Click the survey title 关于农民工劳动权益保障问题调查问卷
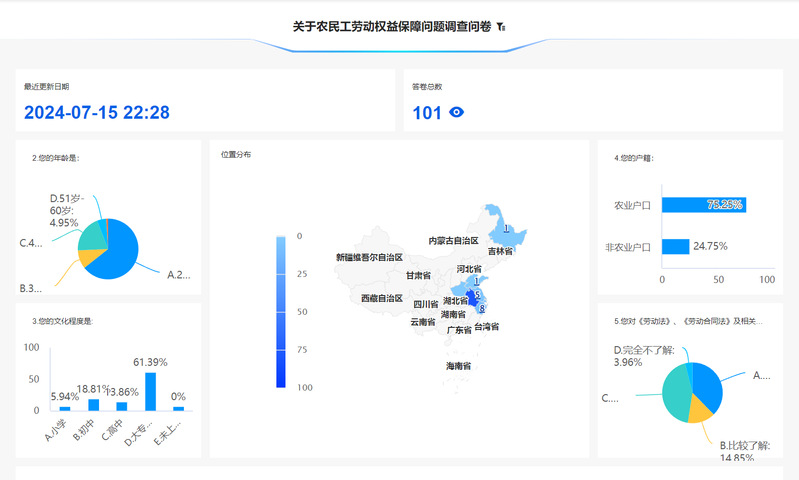The image size is (799, 480). pyautogui.click(x=391, y=26)
